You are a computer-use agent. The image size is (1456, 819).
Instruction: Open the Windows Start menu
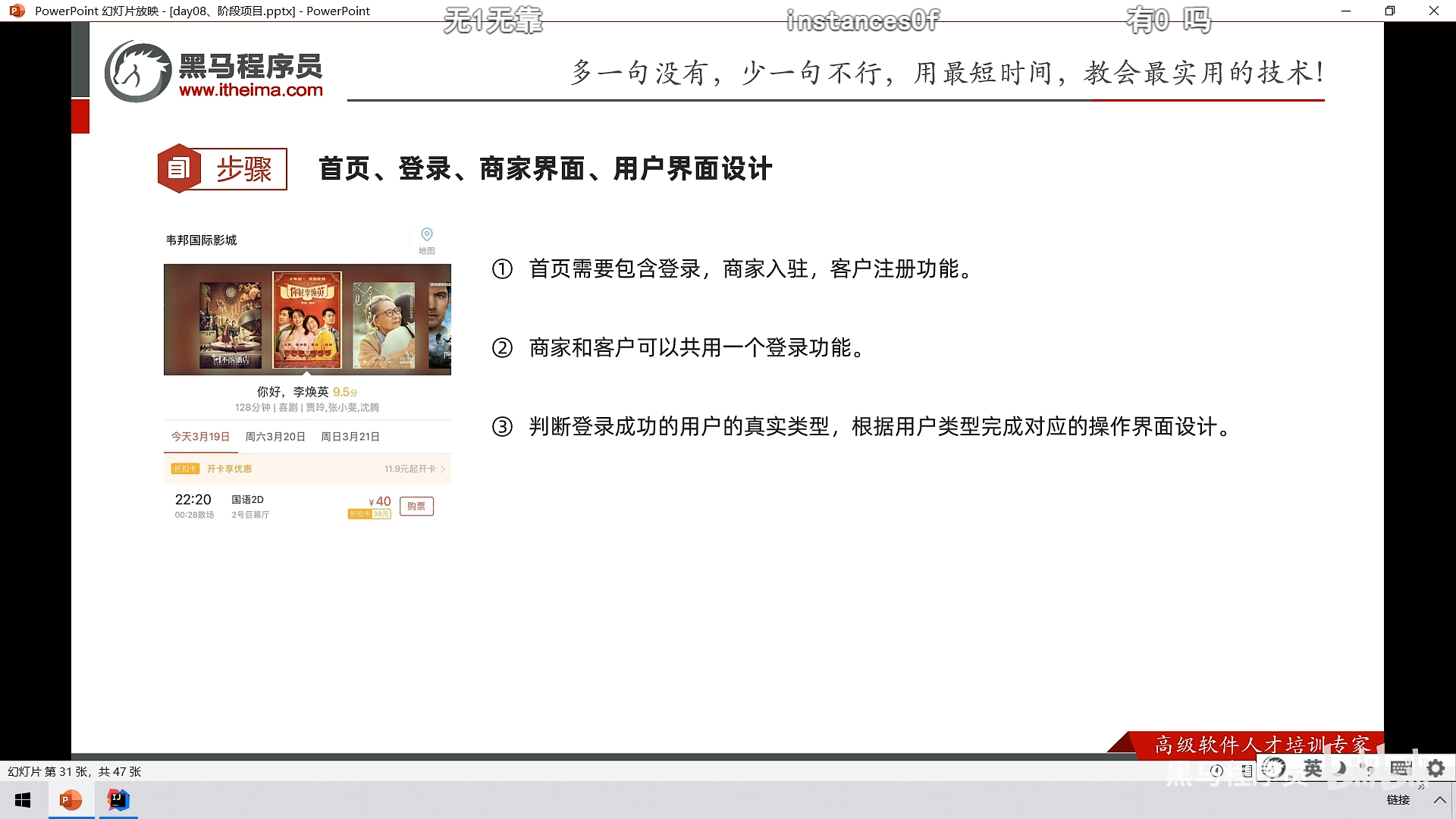click(x=23, y=800)
